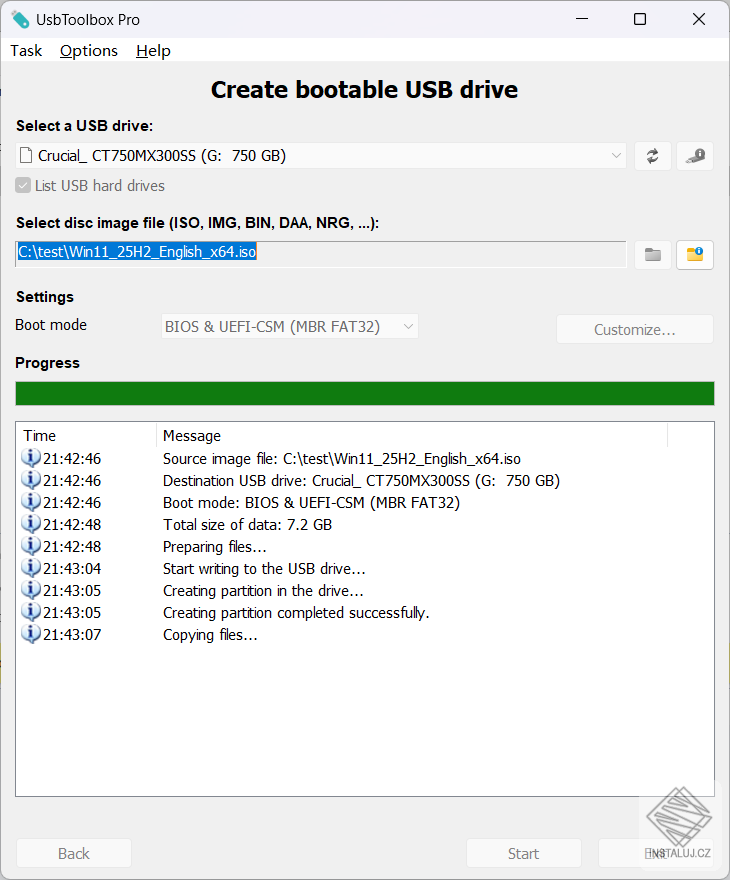730x880 pixels.
Task: Click the disc image file path field
Action: [321, 254]
